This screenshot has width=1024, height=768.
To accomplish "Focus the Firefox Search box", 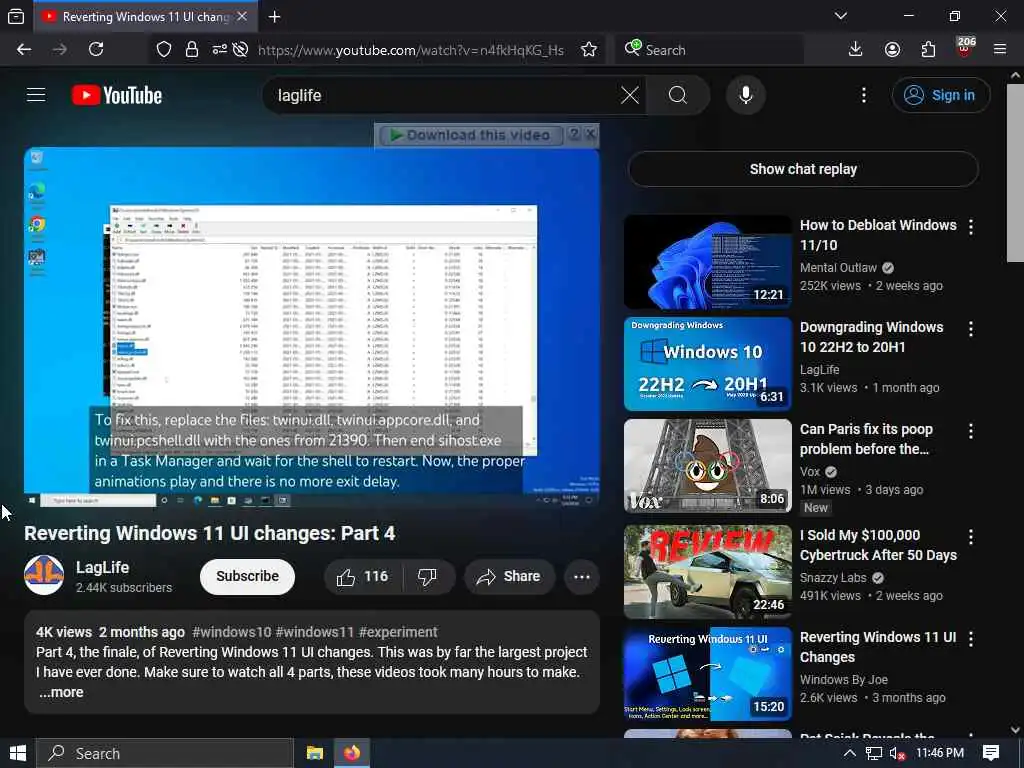I will [712, 50].
